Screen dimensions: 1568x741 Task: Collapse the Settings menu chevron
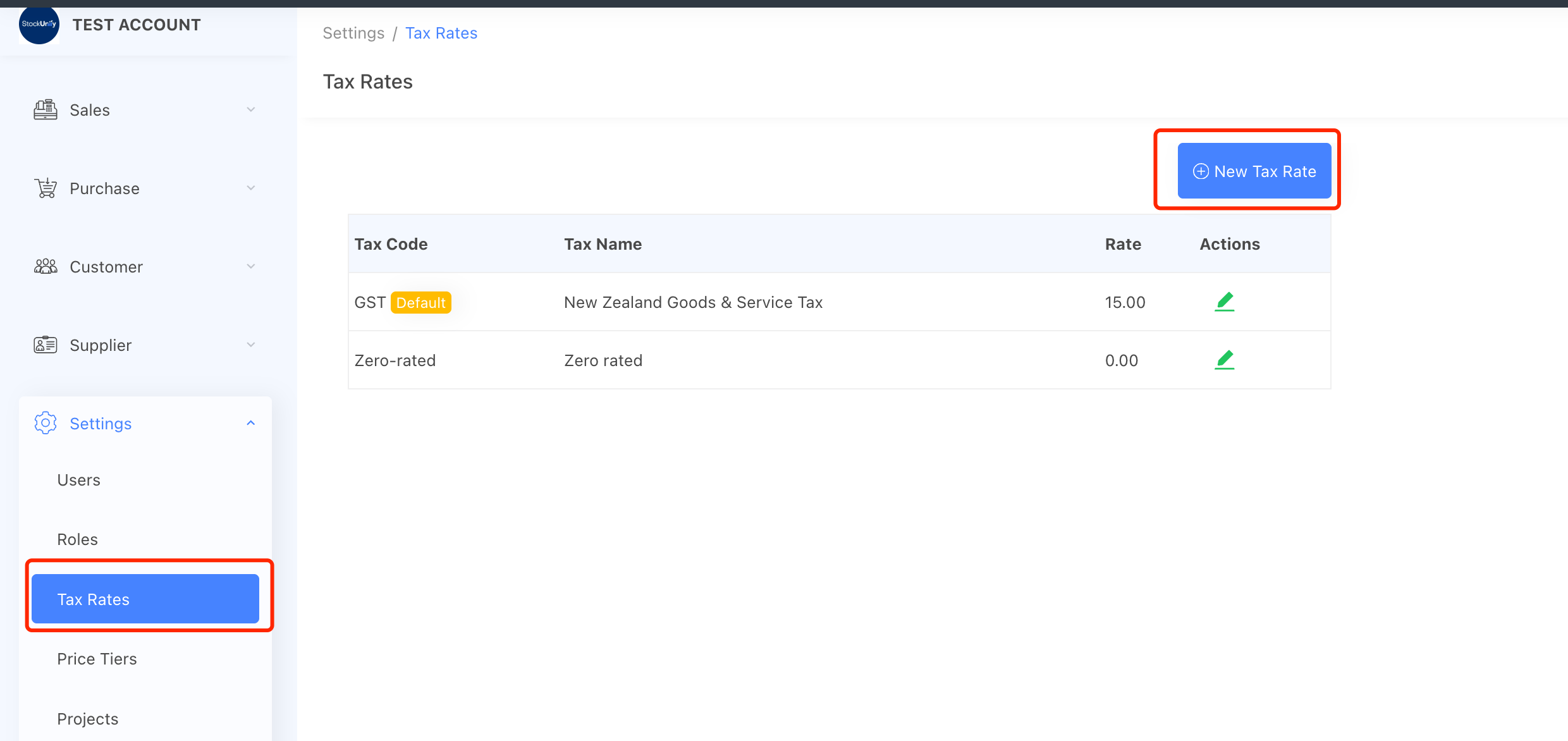click(251, 423)
